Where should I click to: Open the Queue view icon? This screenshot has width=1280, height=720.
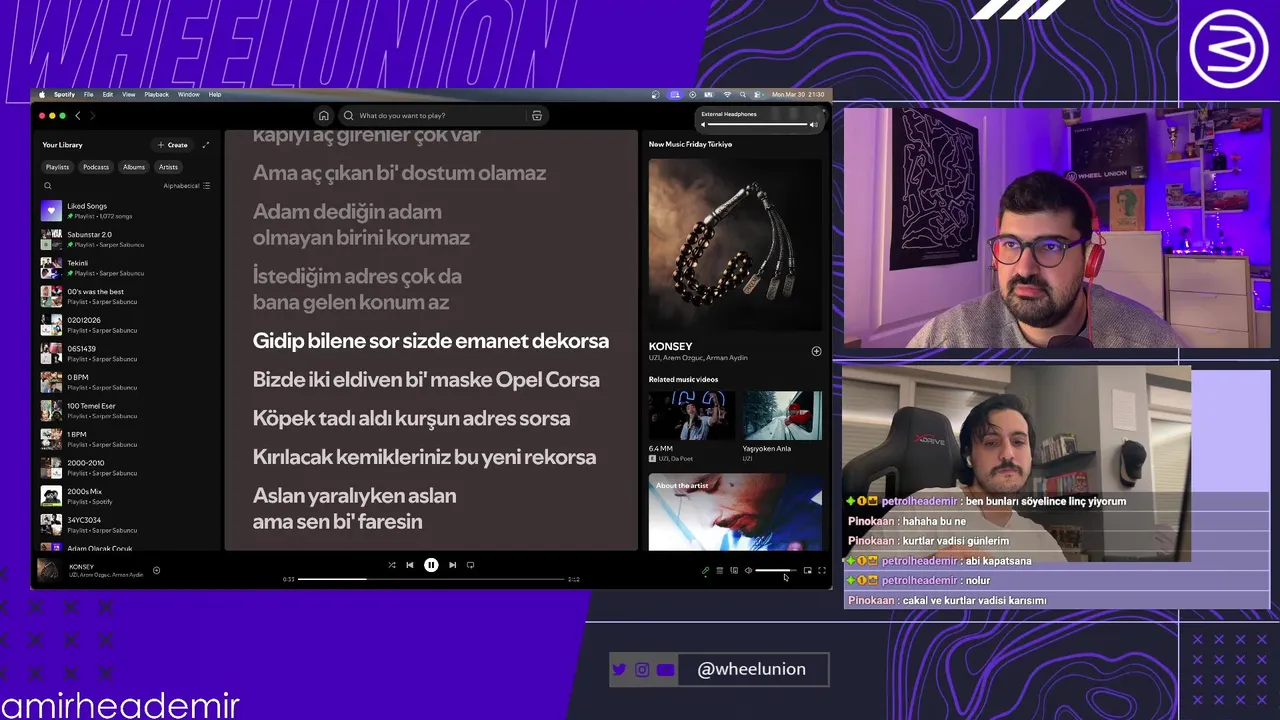pyautogui.click(x=719, y=571)
